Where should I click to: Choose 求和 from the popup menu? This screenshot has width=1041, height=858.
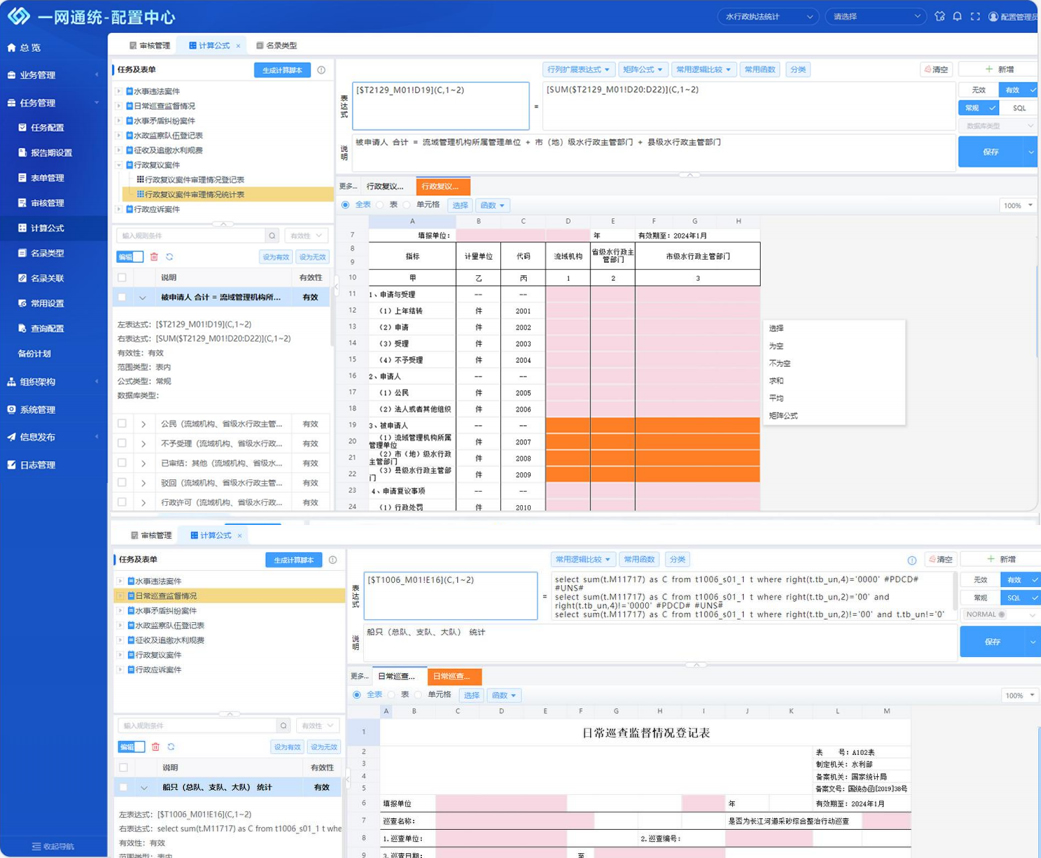(777, 381)
